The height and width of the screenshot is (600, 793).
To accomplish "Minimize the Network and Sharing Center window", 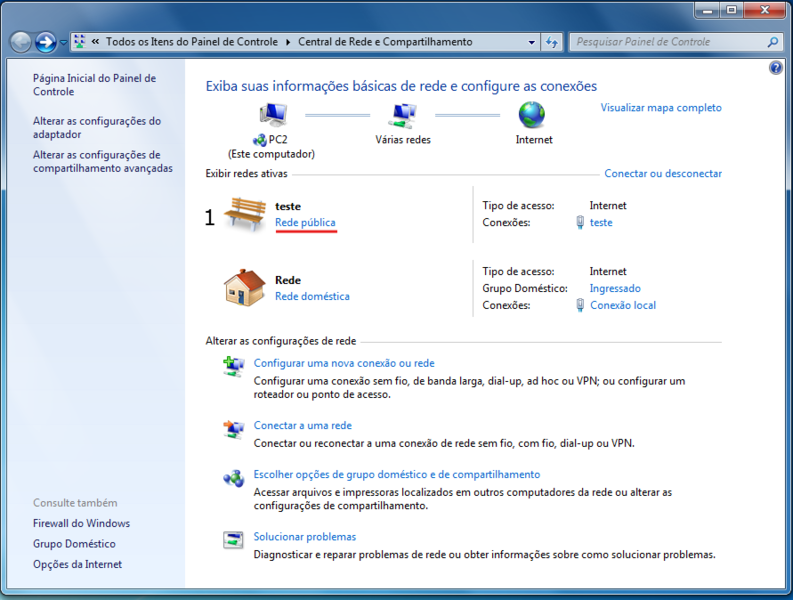I will [x=708, y=10].
